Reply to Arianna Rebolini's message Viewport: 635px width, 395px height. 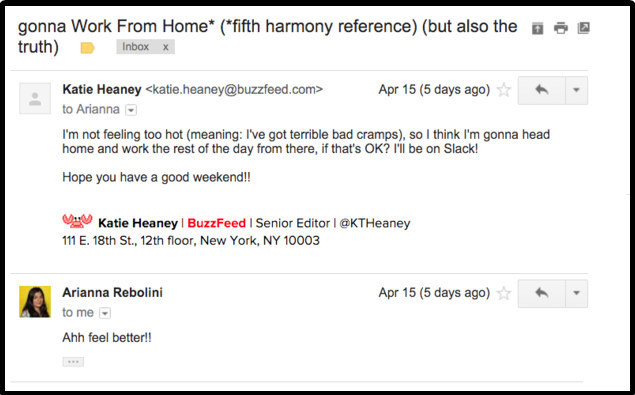click(541, 293)
